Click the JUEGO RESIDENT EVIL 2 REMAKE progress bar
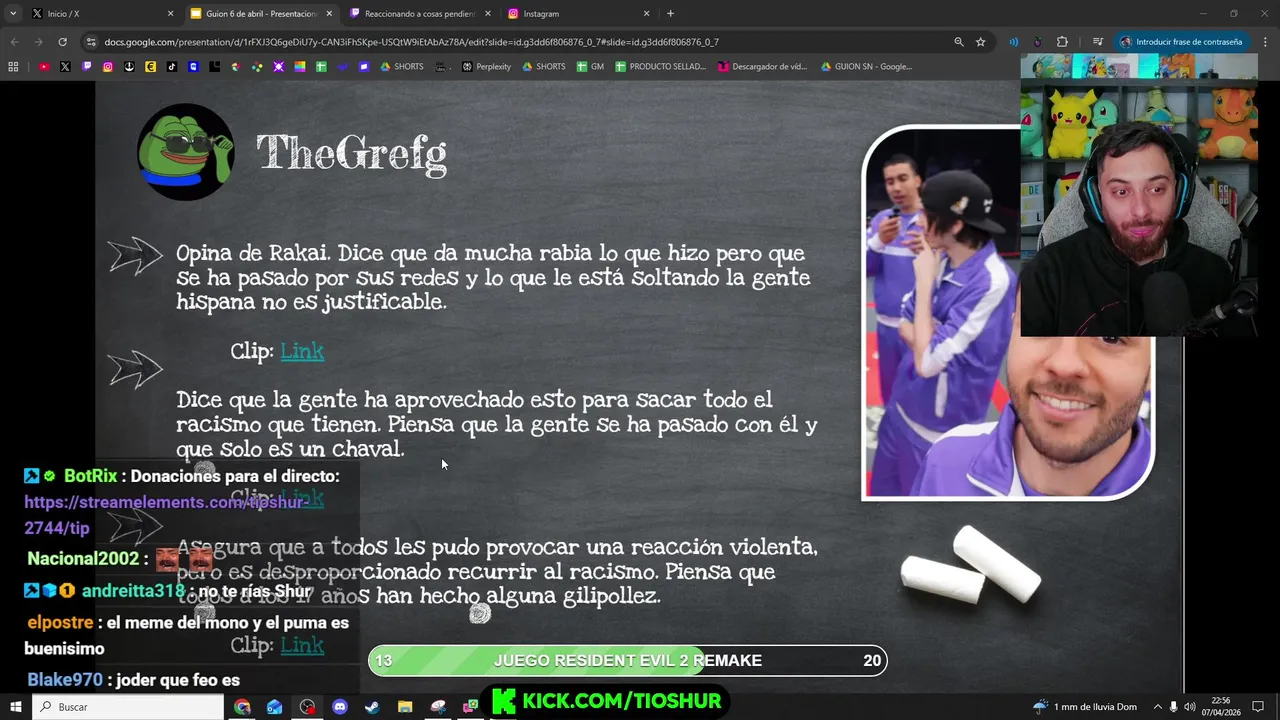This screenshot has width=1280, height=720. [627, 660]
